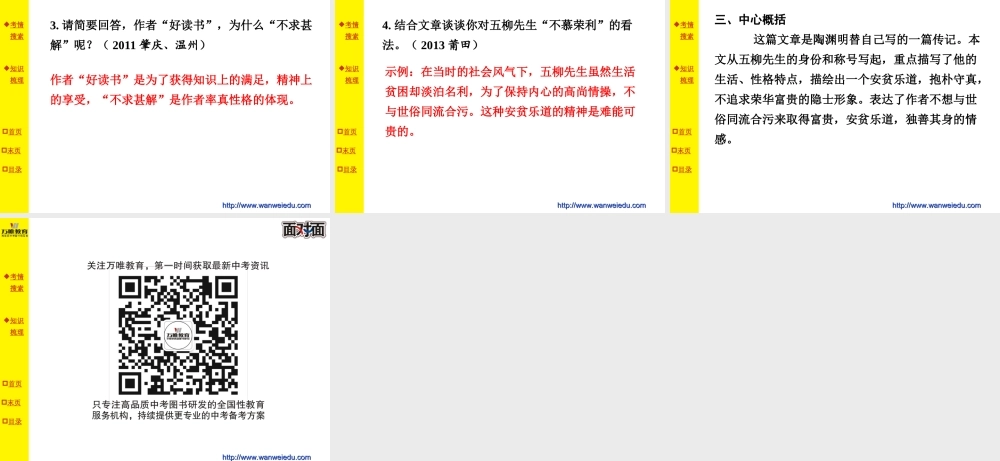Open 目录 on question 3 slide
Screen dimensions: 1000x461
[13, 169]
